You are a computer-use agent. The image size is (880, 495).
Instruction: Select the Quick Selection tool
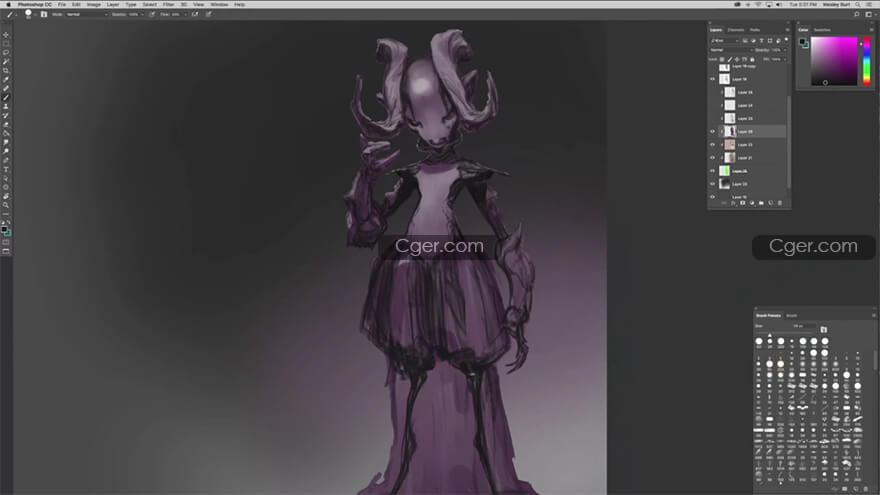[6, 62]
